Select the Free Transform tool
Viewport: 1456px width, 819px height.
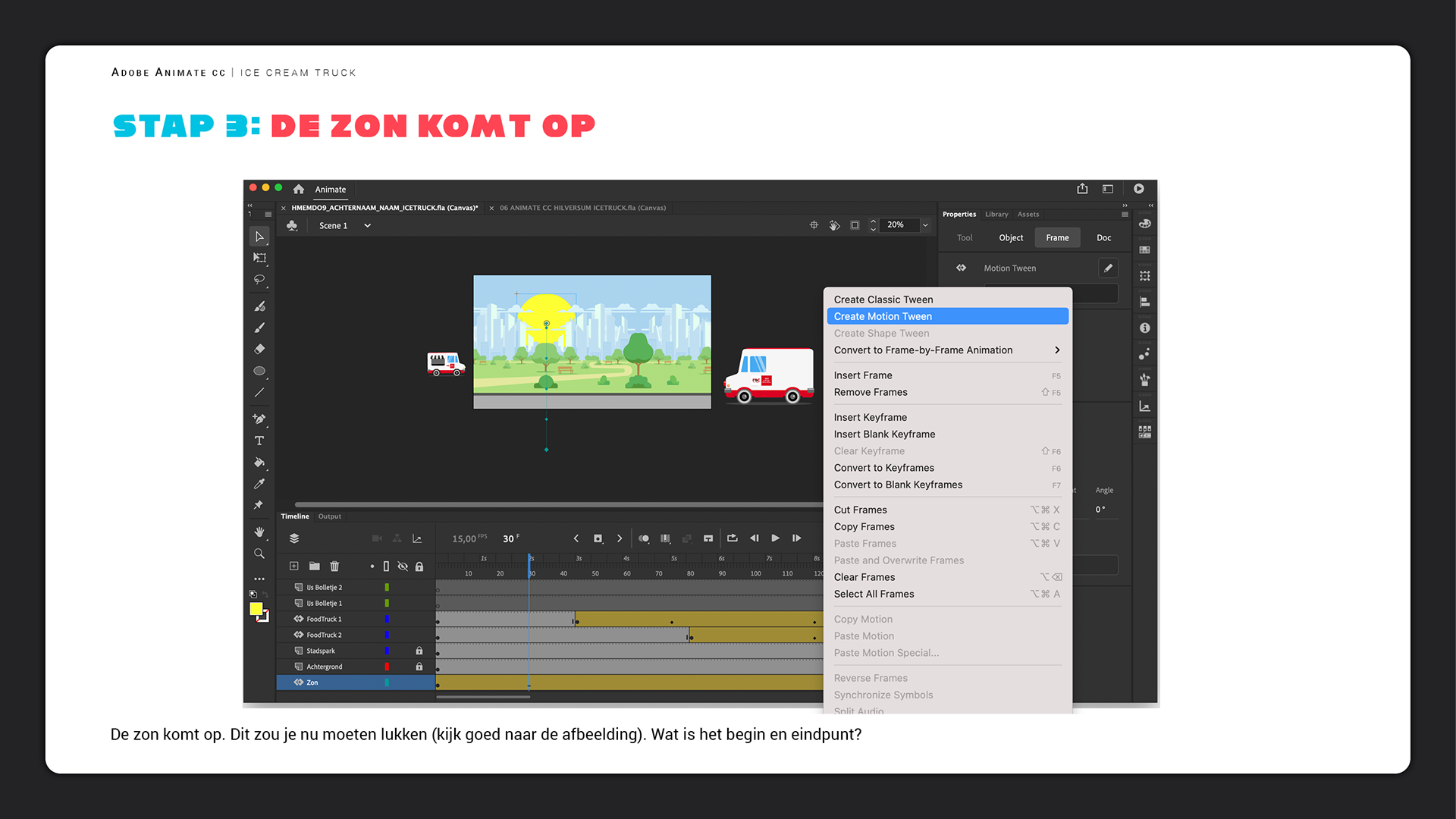[259, 258]
